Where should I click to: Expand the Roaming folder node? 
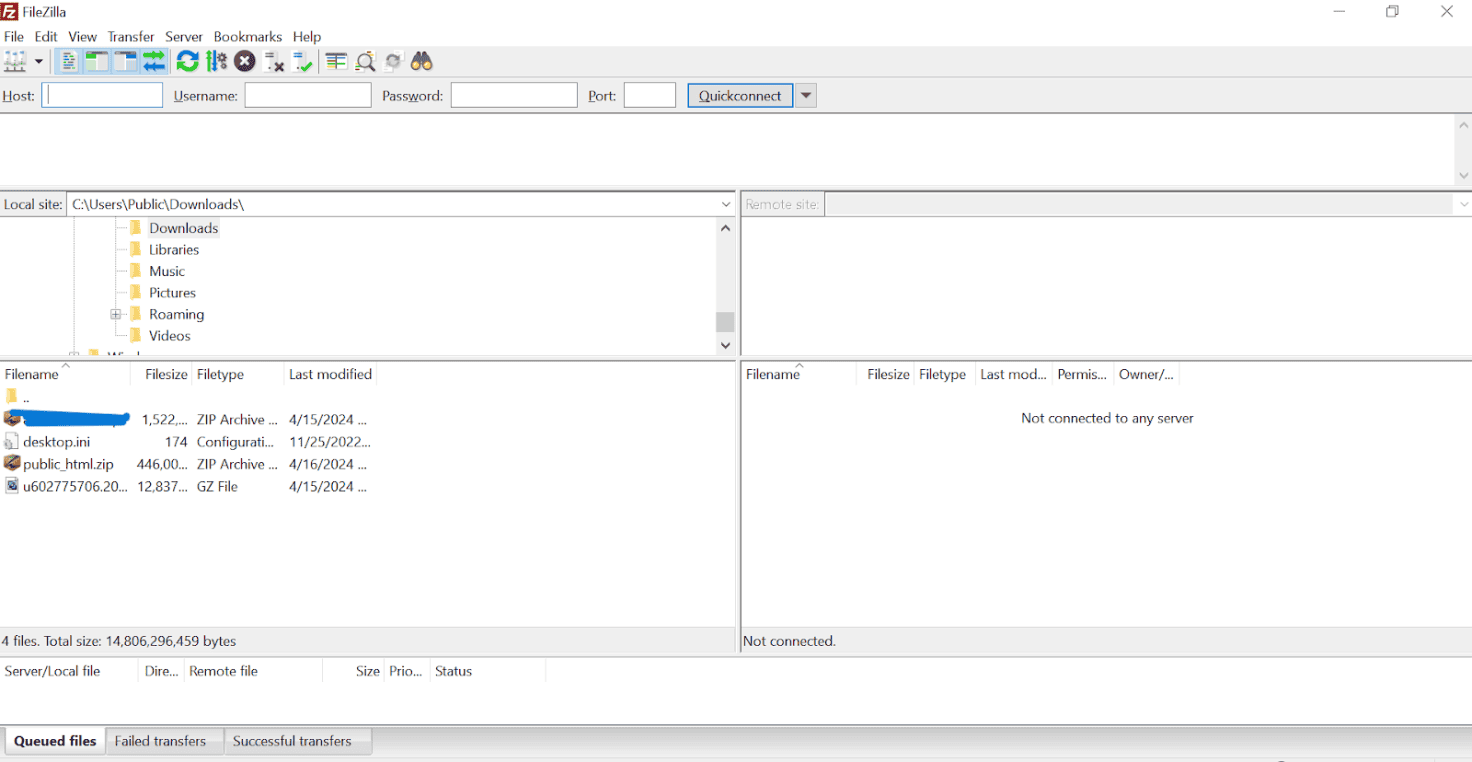pos(116,314)
